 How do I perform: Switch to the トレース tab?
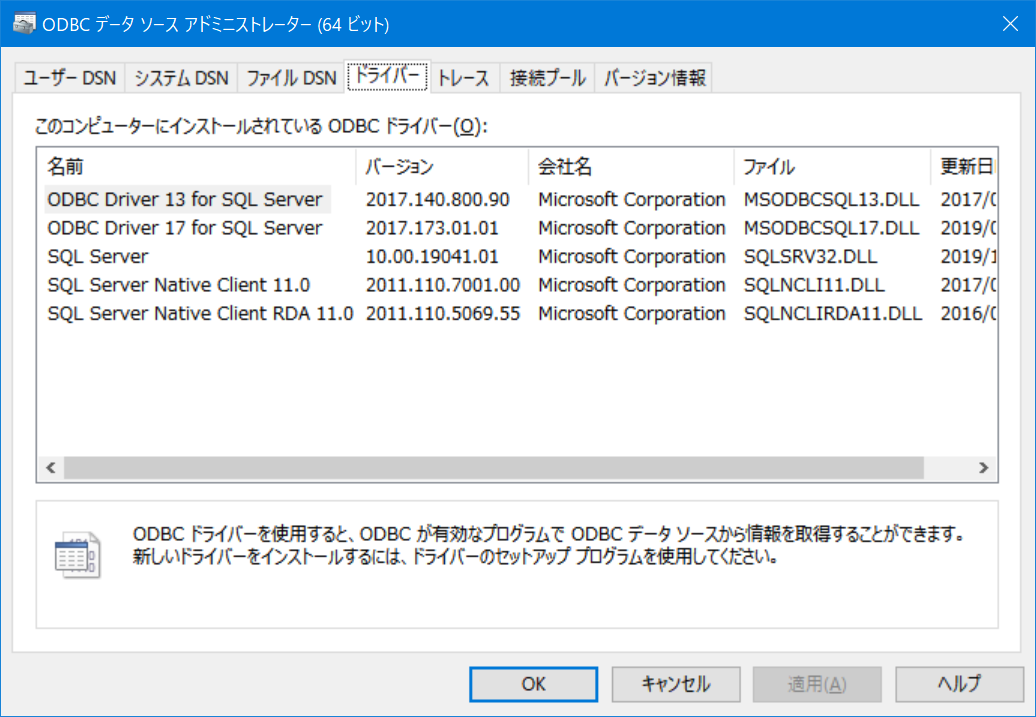pyautogui.click(x=464, y=78)
